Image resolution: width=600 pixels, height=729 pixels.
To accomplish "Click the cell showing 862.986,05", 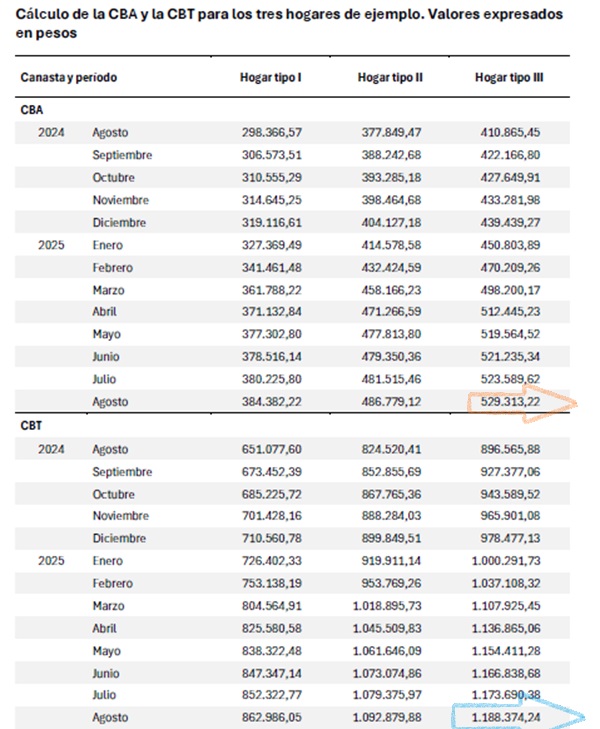I will (271, 718).
